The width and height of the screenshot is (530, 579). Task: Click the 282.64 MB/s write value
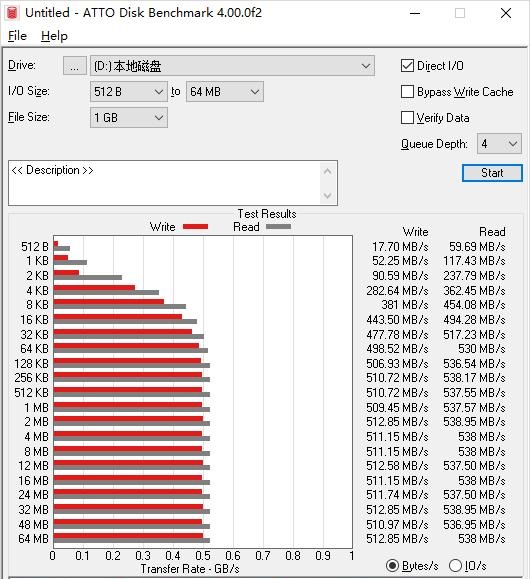coord(397,291)
